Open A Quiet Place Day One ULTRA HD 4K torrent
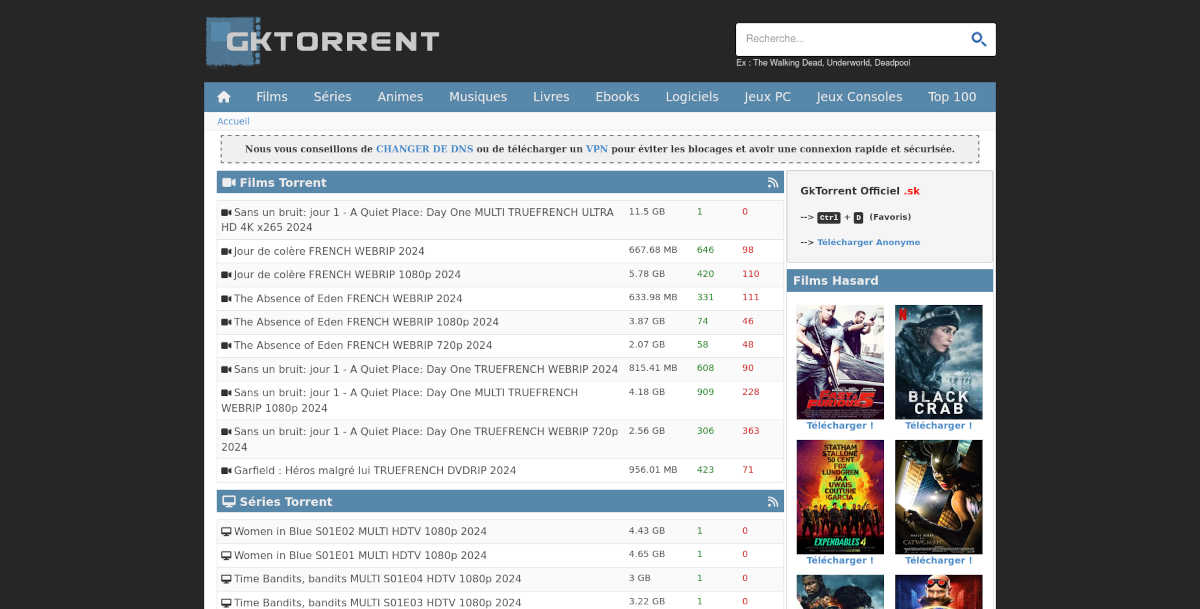Screen dimensions: 1200x609 click(417, 220)
